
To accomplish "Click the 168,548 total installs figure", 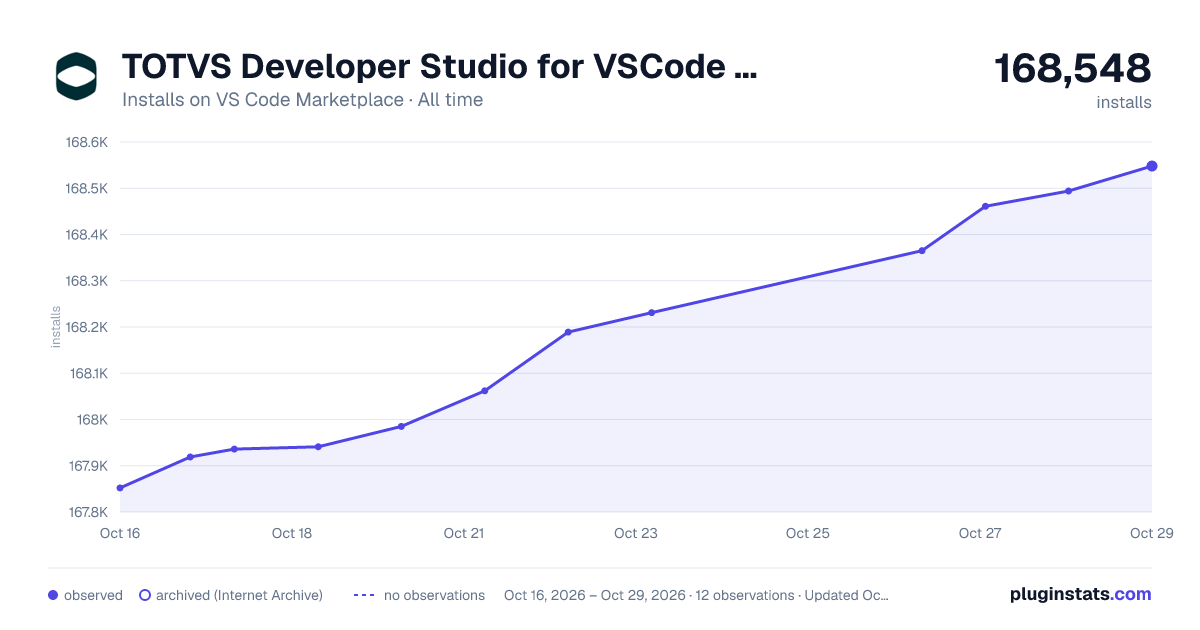I will (1073, 68).
